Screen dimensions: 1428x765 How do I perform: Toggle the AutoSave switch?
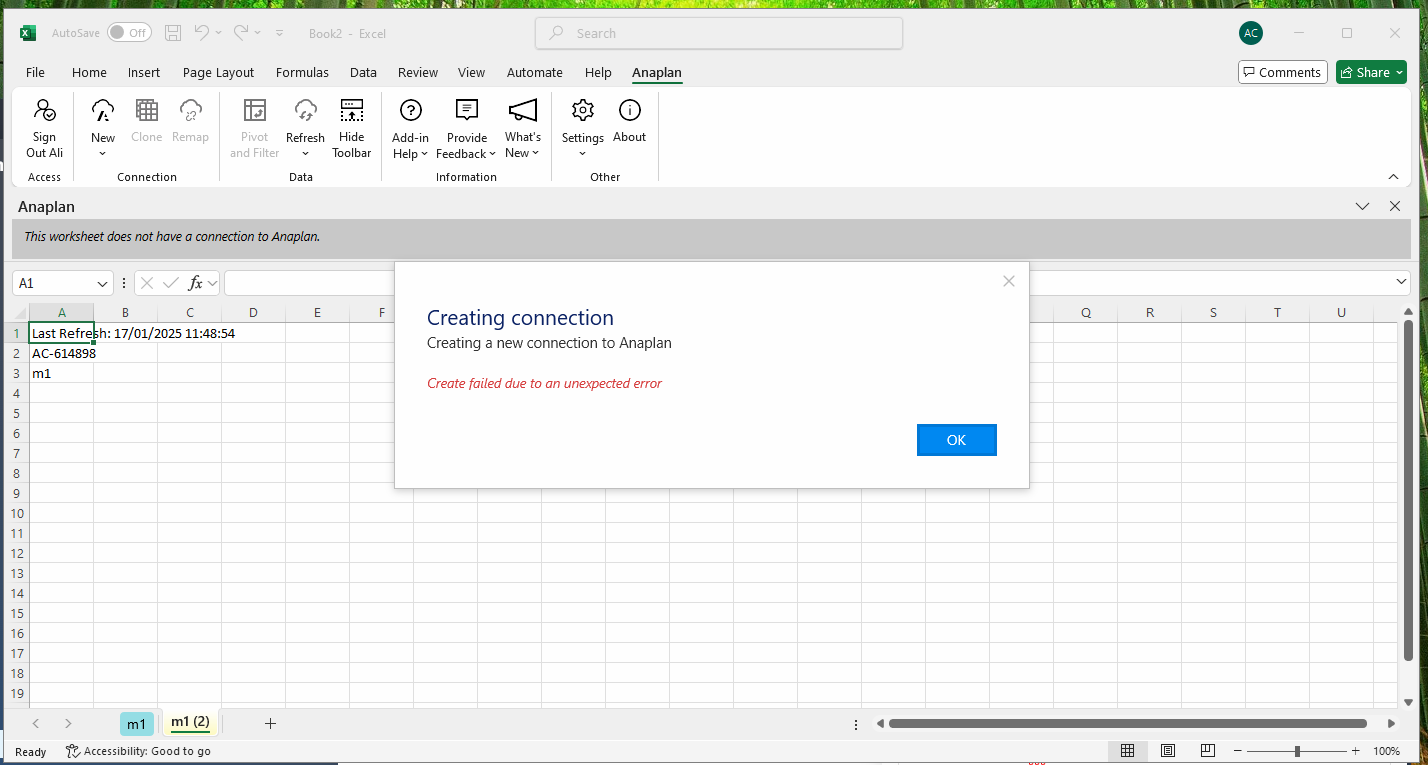[130, 33]
